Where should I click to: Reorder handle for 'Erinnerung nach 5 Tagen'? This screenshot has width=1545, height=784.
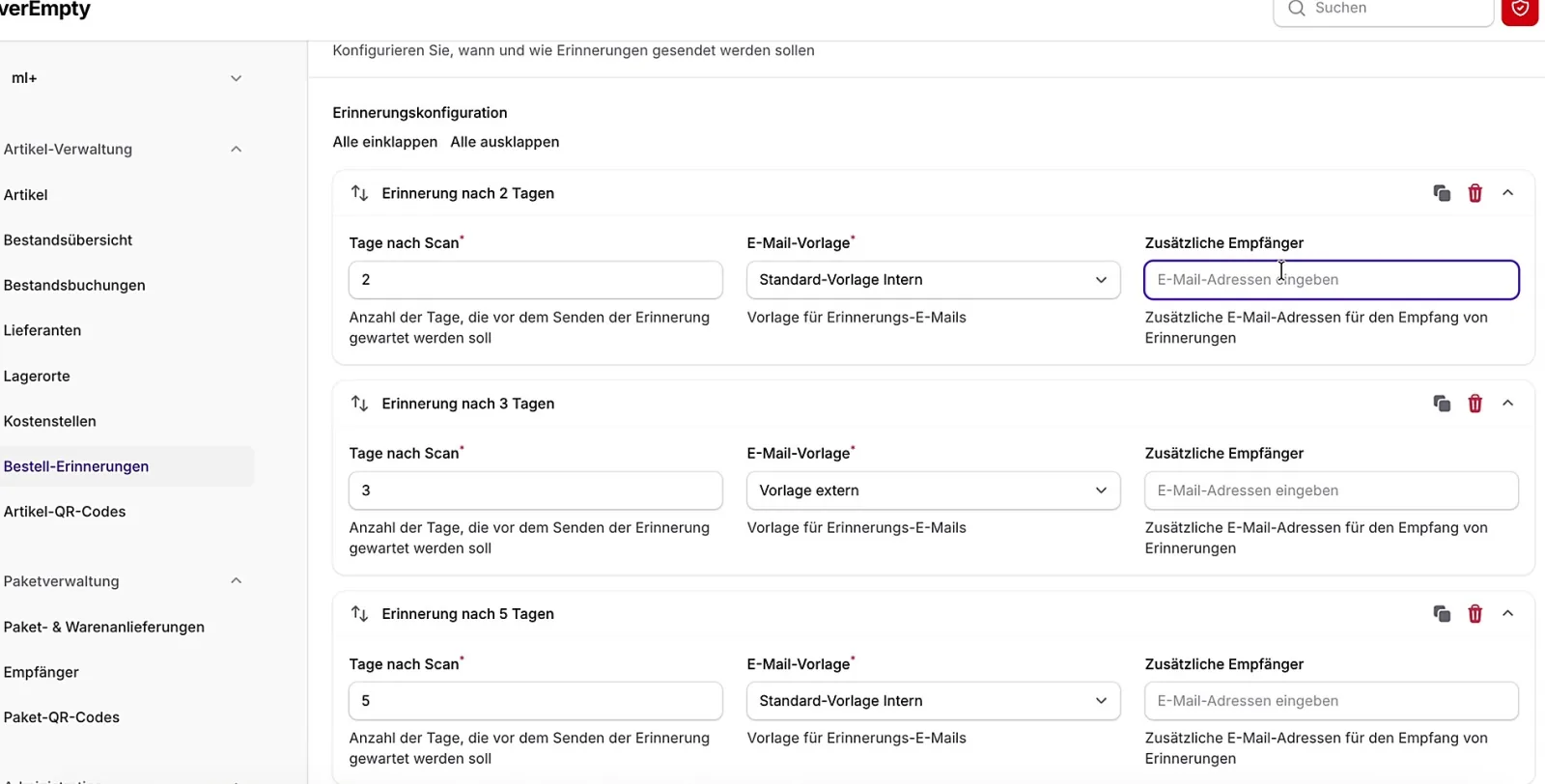(359, 614)
